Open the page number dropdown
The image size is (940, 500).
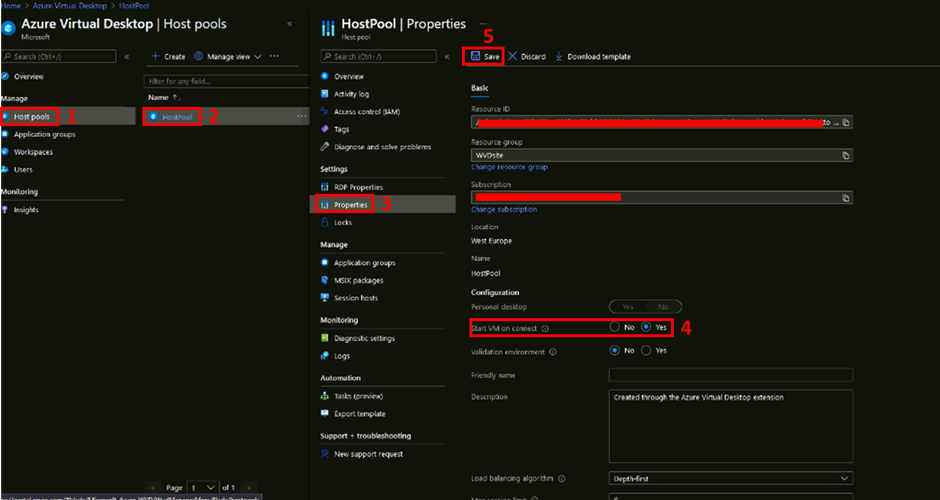pyautogui.click(x=203, y=487)
